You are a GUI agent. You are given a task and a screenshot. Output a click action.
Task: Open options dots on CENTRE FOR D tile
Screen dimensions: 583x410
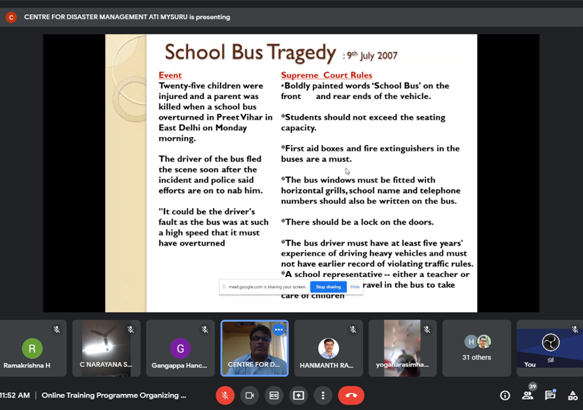click(278, 329)
